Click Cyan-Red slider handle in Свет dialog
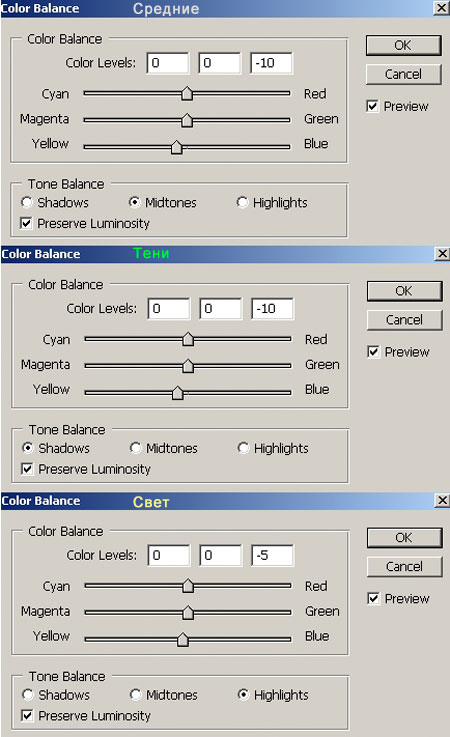The height and width of the screenshot is (737, 450). pos(188,586)
